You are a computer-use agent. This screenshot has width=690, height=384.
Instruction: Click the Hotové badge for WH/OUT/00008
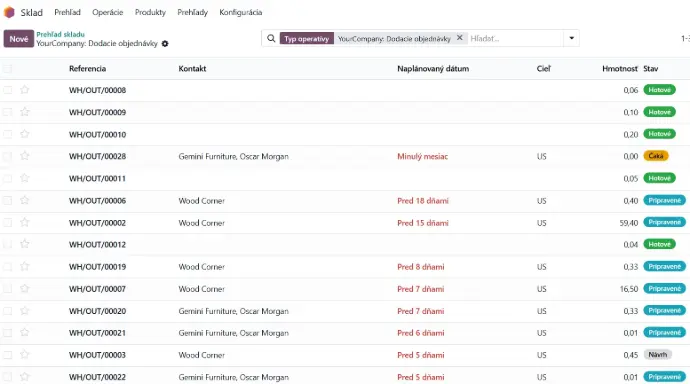(659, 90)
